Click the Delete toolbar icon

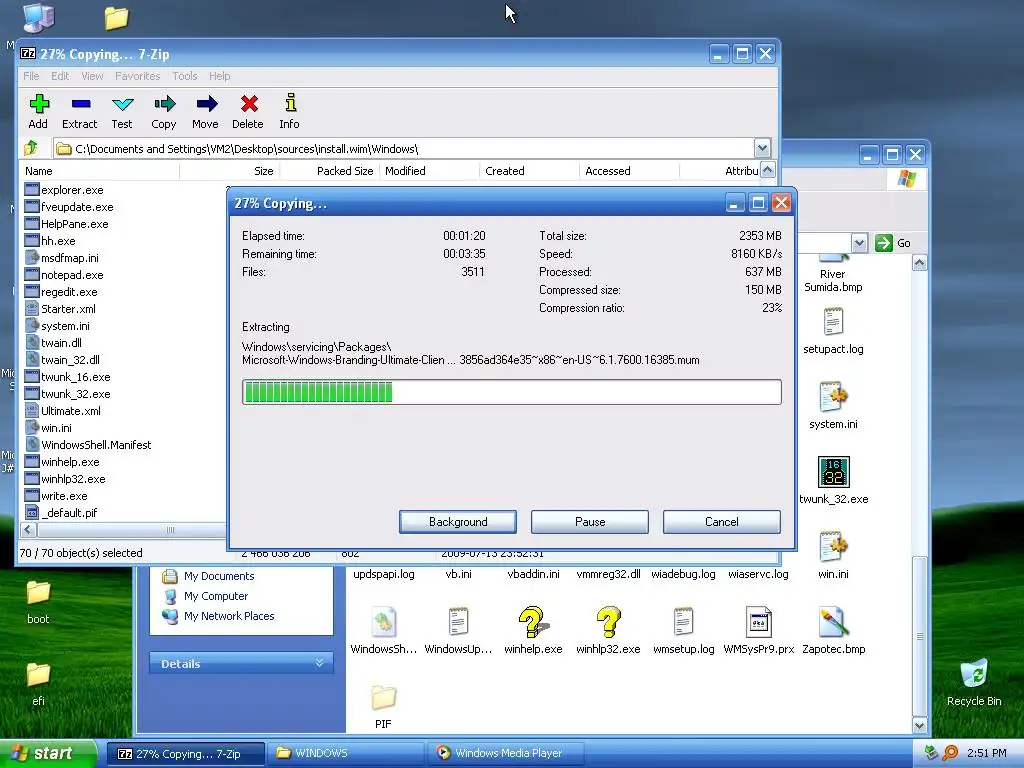pos(248,111)
